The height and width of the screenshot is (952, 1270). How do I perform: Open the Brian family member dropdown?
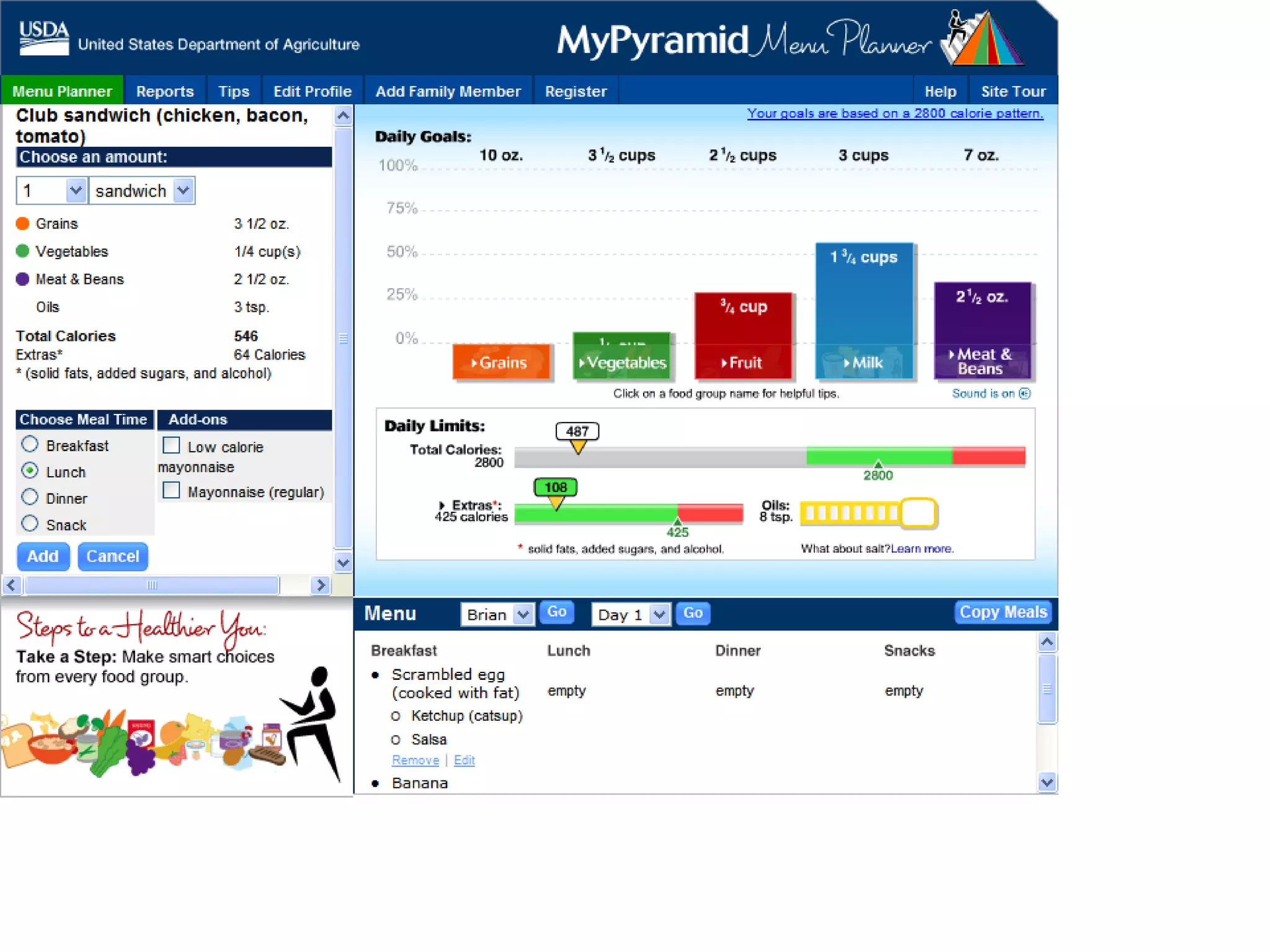pos(523,614)
